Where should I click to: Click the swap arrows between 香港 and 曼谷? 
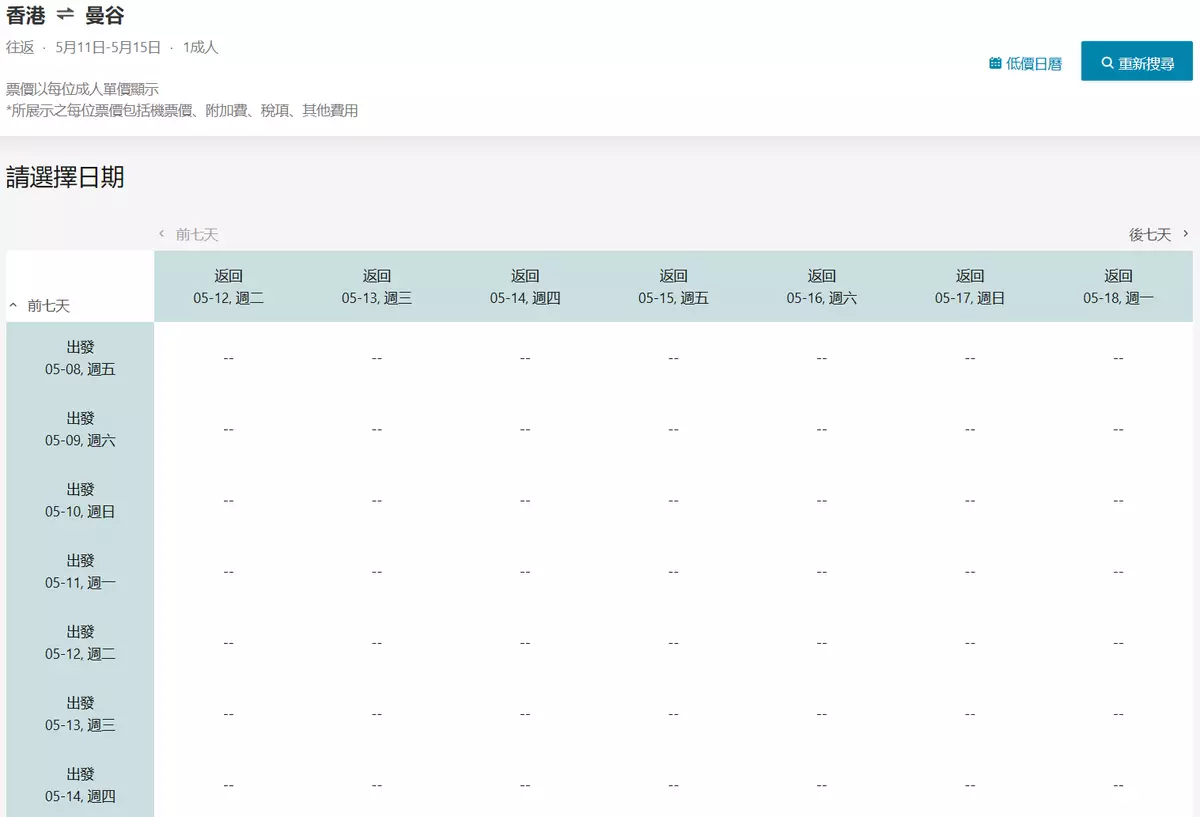coord(65,15)
